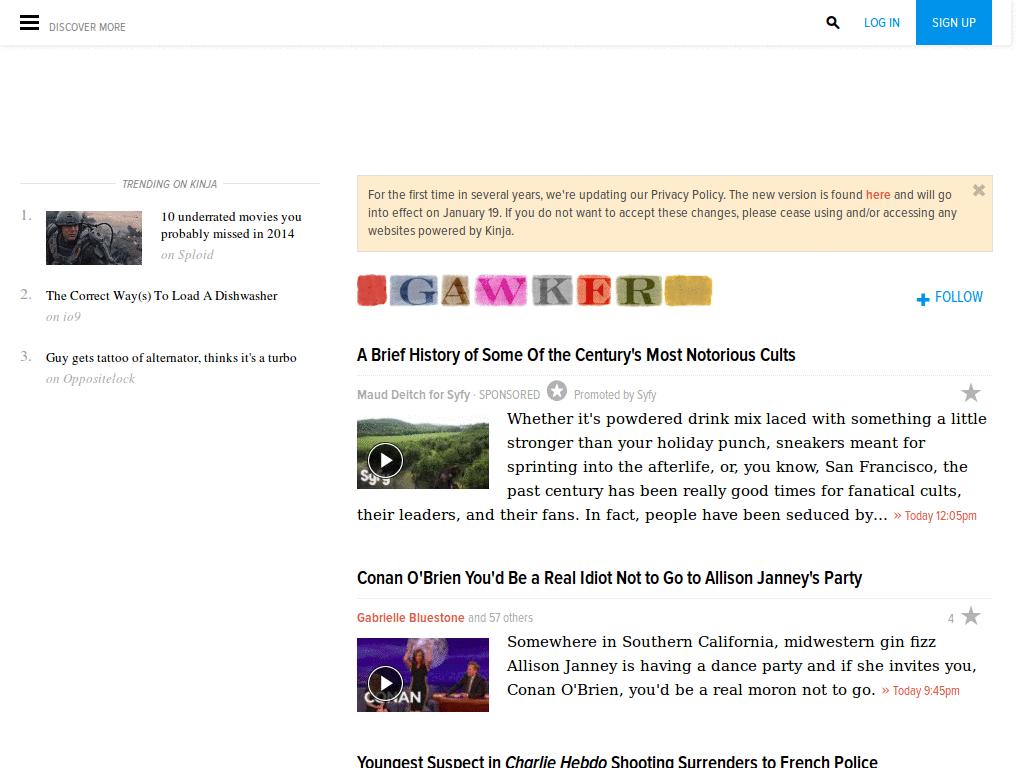Click the 'Promoted by Syfy' label

(x=615, y=395)
